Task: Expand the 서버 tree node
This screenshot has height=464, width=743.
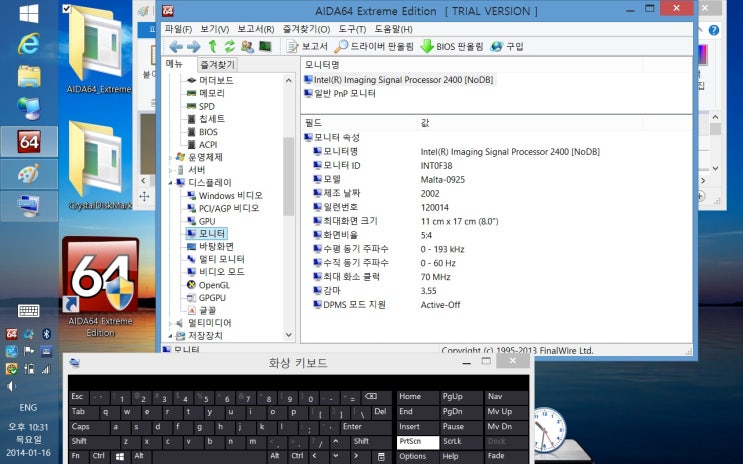Action: [171, 170]
